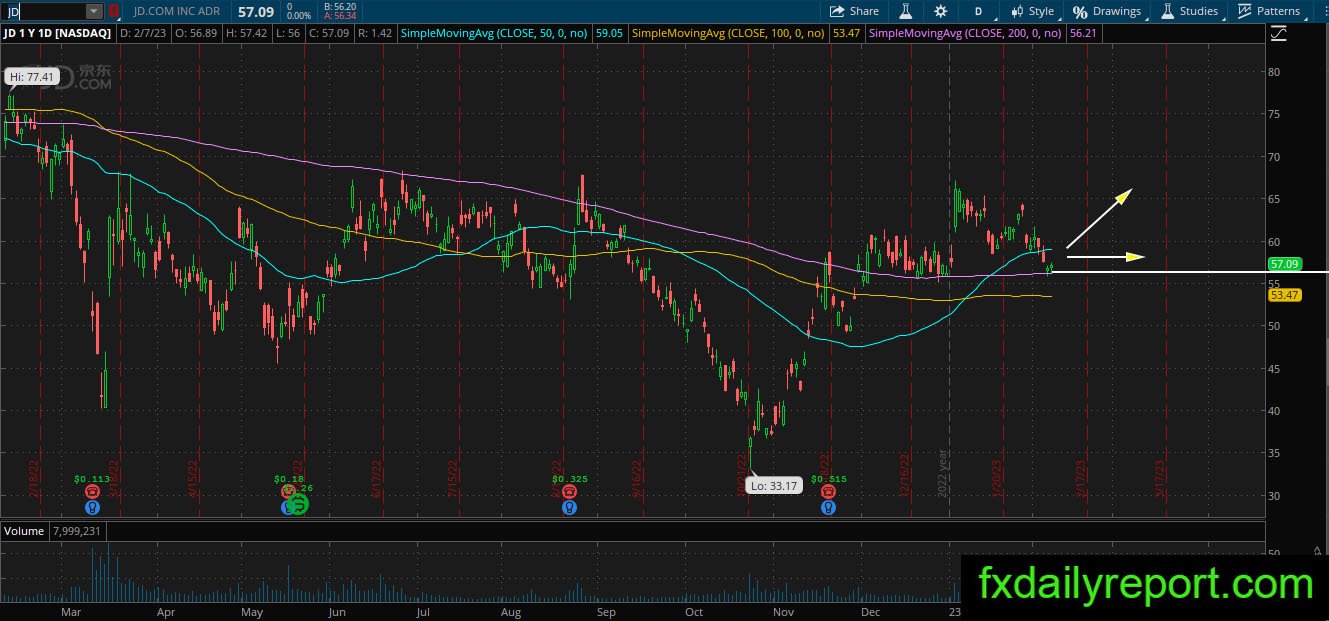The image size is (1329, 621).
Task: Click SimpleMovingAvg (CLOSE, 200, 0, no) label
Action: coord(966,33)
